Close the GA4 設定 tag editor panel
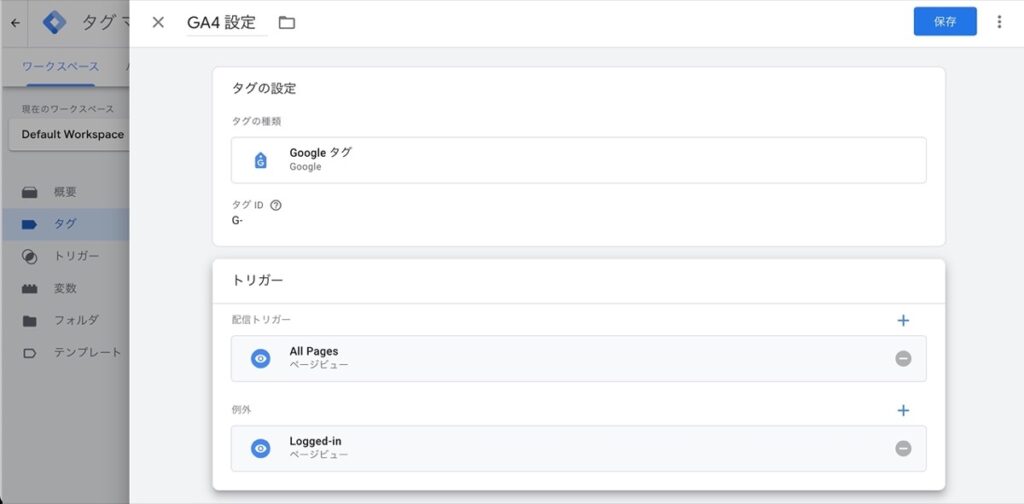Image resolution: width=1024 pixels, height=504 pixels. (x=158, y=22)
